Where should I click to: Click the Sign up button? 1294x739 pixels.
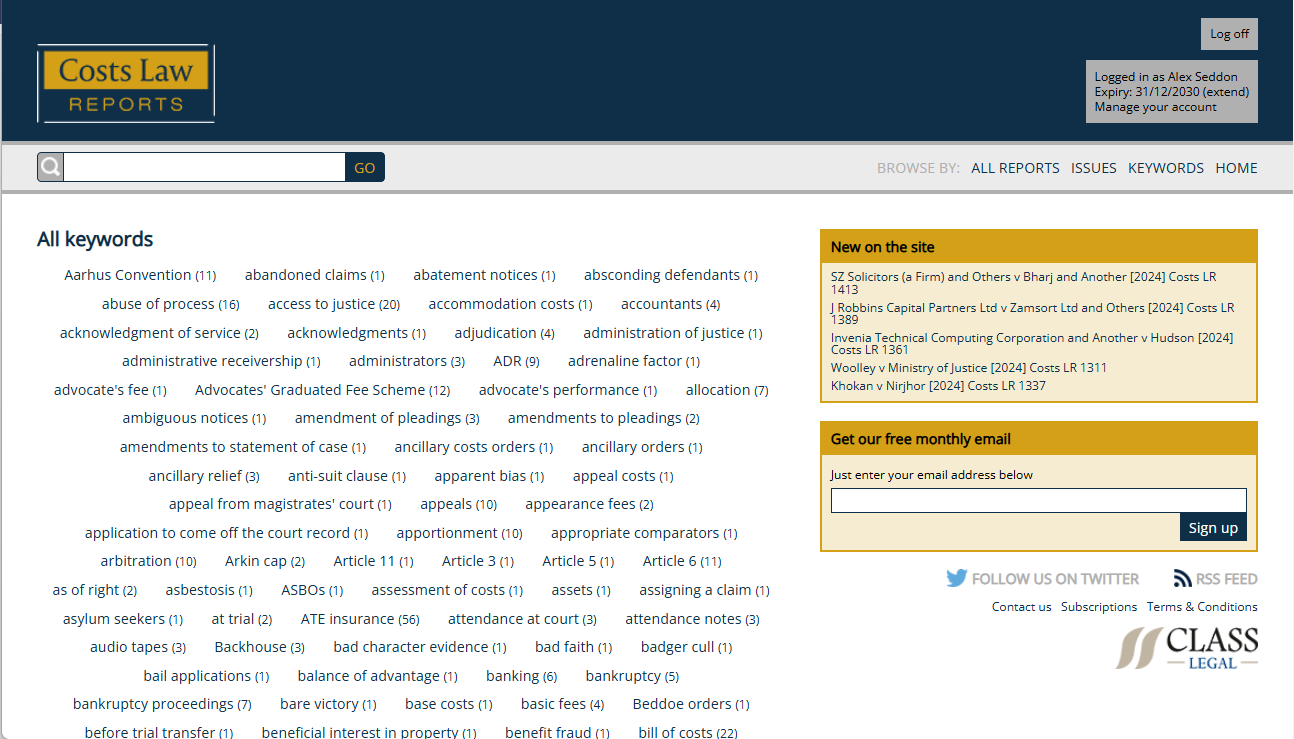click(x=1212, y=527)
